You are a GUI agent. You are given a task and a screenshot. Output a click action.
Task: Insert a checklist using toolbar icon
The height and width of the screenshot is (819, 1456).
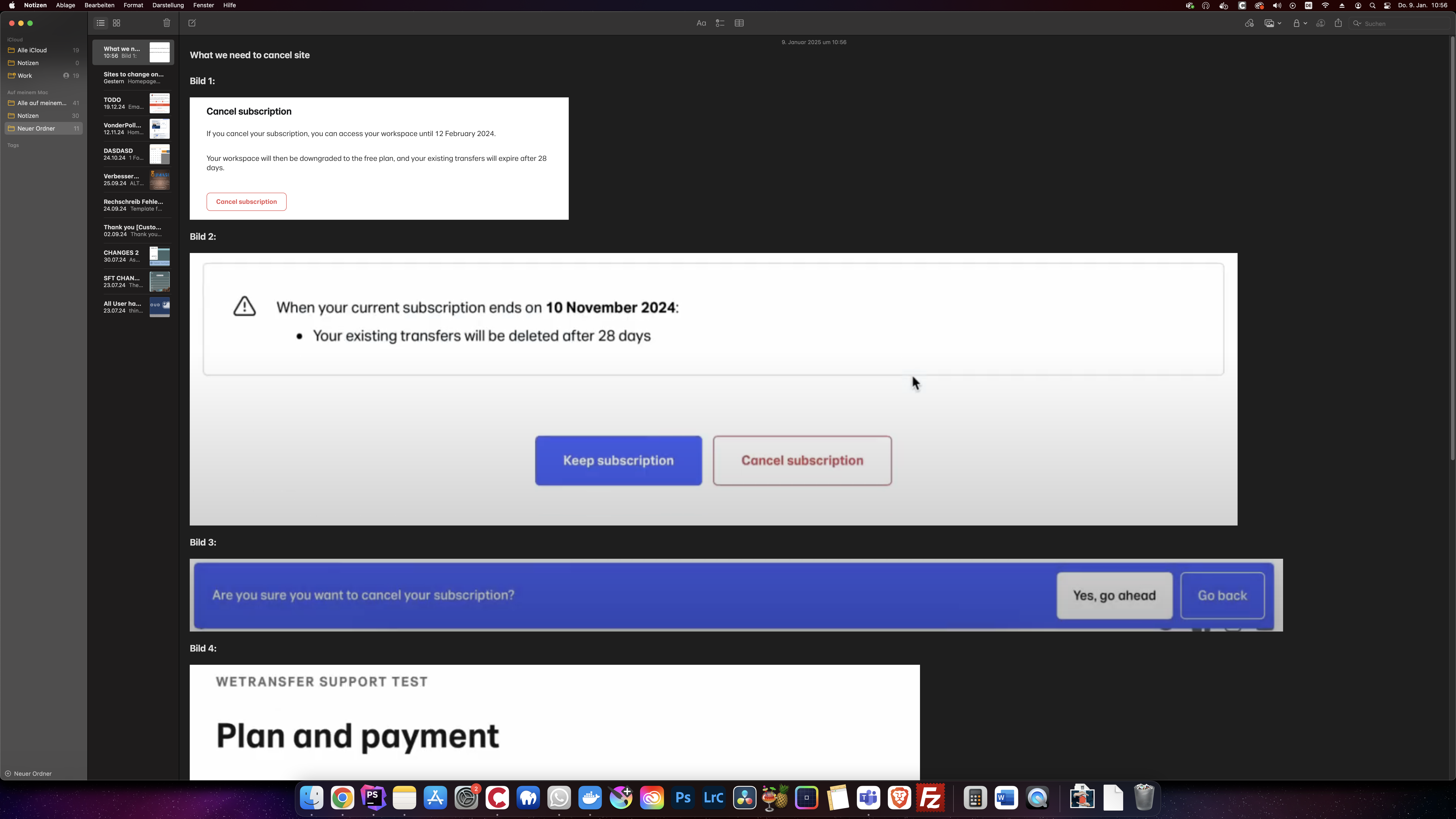[x=720, y=23]
